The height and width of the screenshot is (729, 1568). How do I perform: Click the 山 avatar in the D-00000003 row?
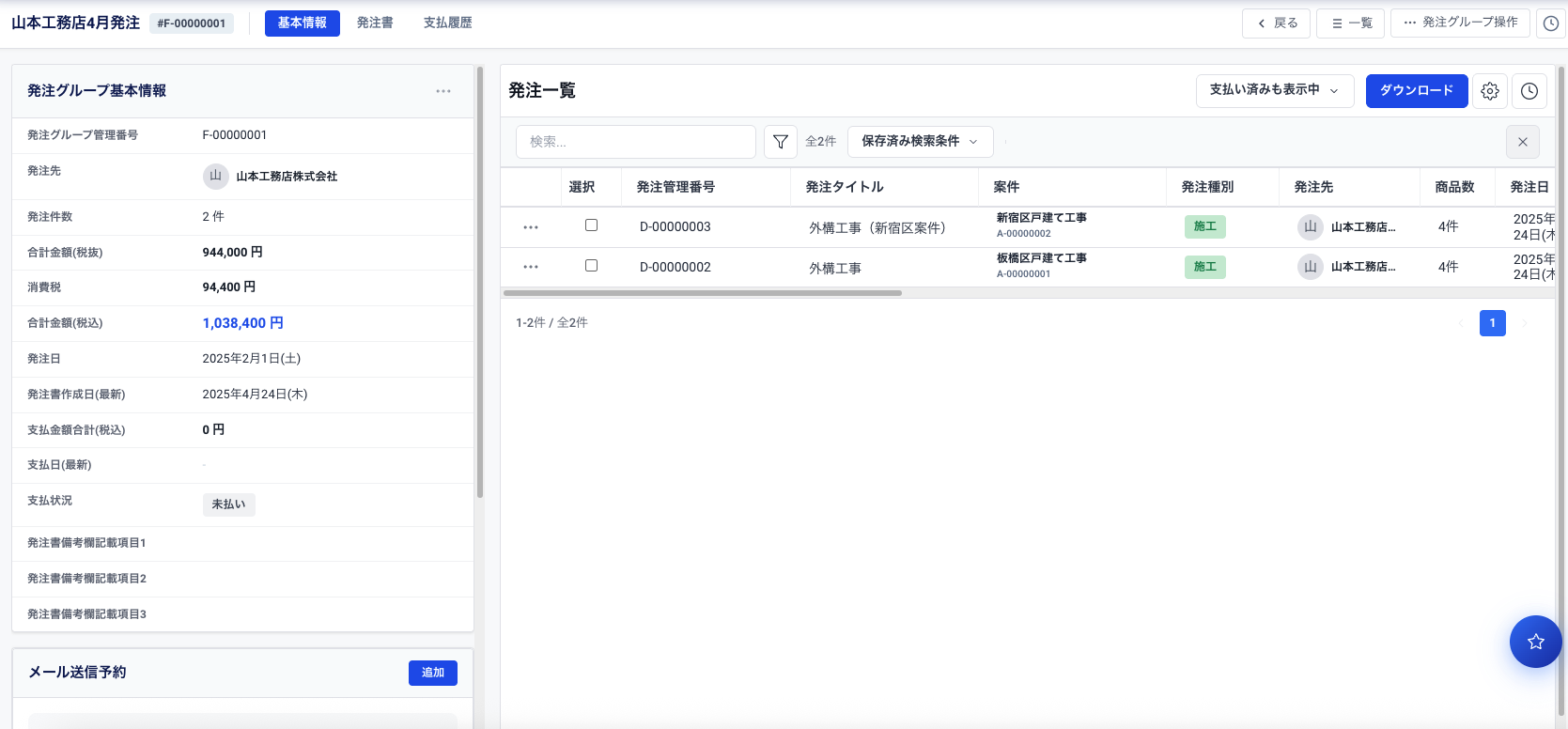click(1311, 226)
